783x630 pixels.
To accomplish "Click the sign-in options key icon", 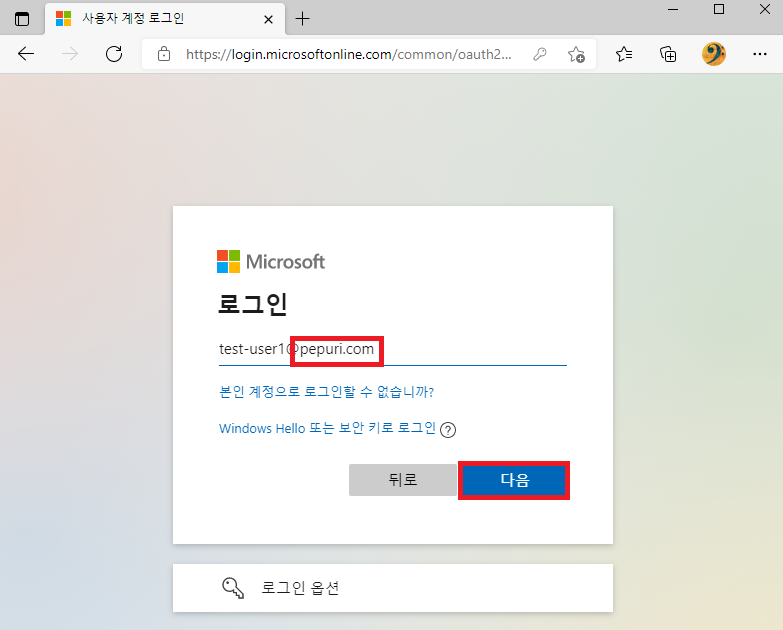I will 233,588.
